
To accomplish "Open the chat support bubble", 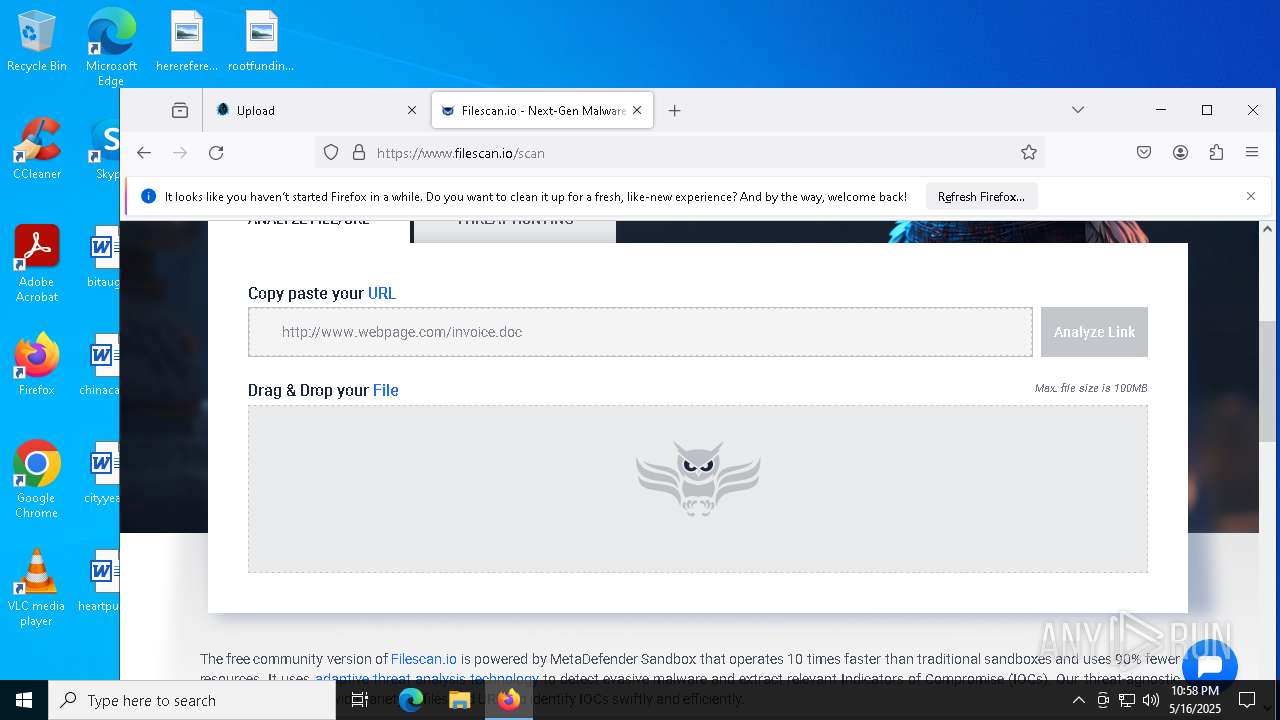I will 1210,665.
